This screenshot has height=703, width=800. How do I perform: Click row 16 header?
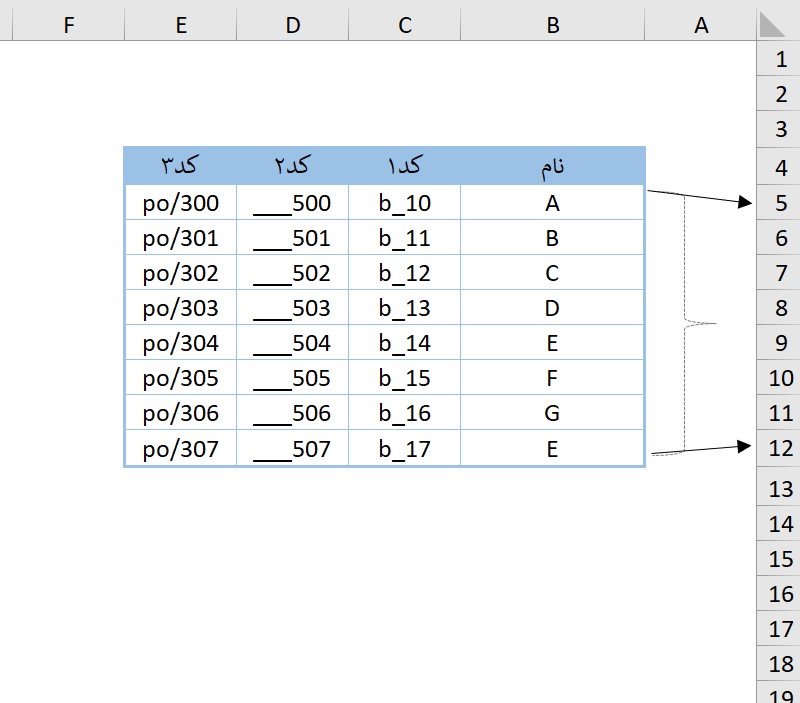pos(780,594)
